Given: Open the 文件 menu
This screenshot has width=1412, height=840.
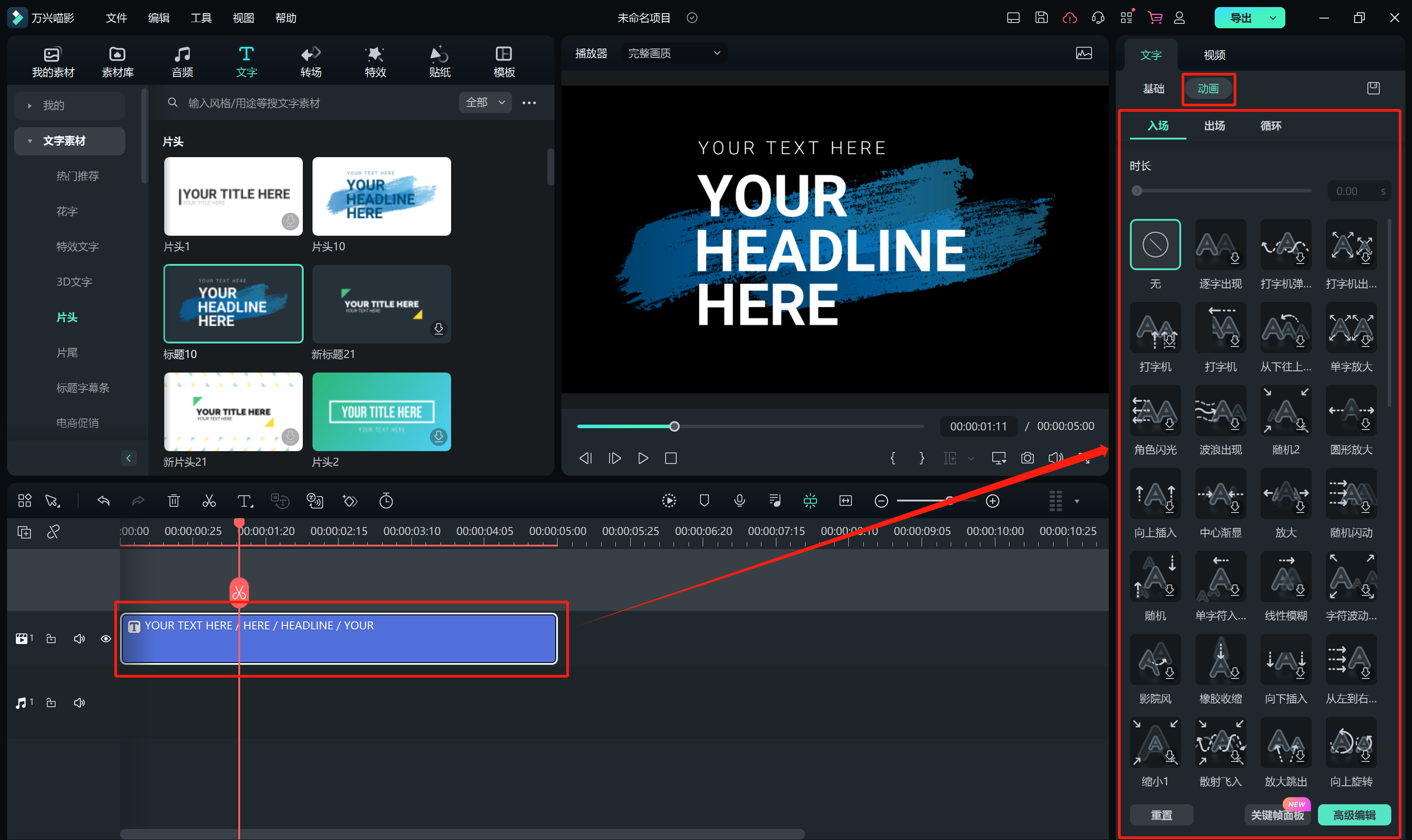Looking at the screenshot, I should (x=116, y=18).
